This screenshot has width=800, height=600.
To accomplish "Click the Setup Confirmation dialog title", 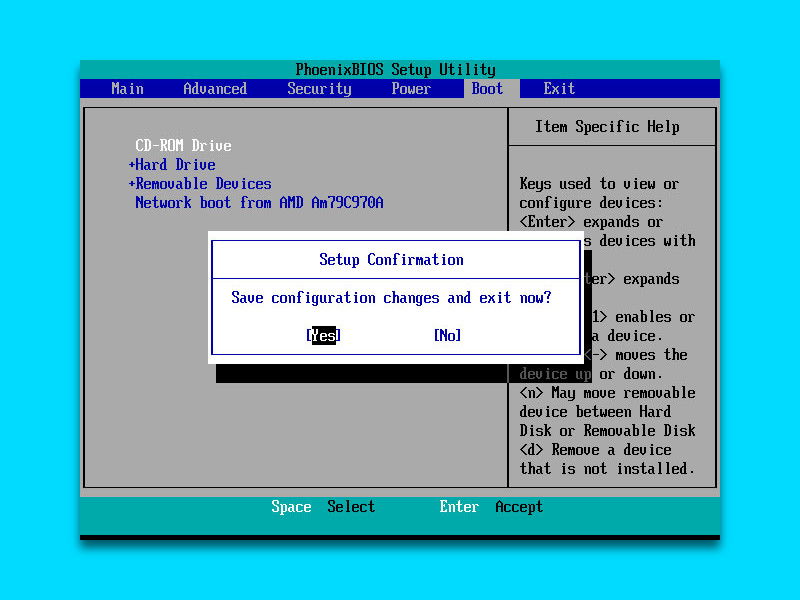I will click(391, 259).
